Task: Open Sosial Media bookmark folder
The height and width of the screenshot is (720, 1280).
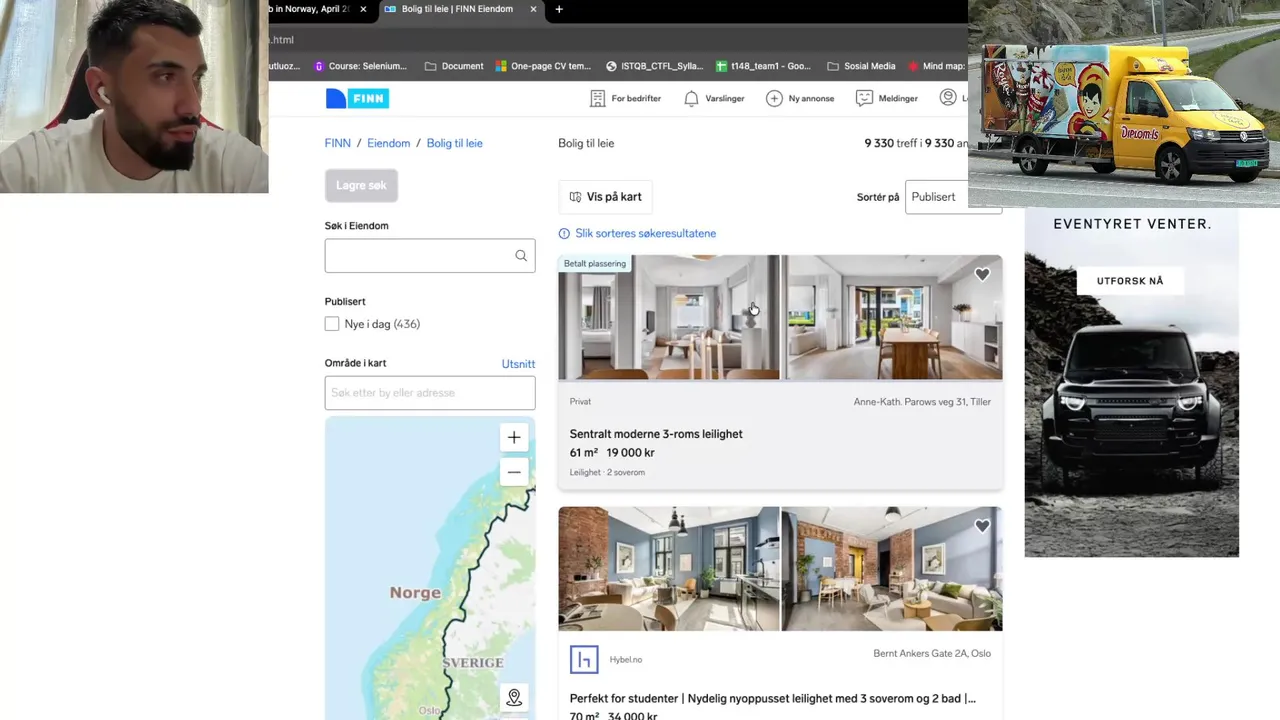Action: point(861,66)
